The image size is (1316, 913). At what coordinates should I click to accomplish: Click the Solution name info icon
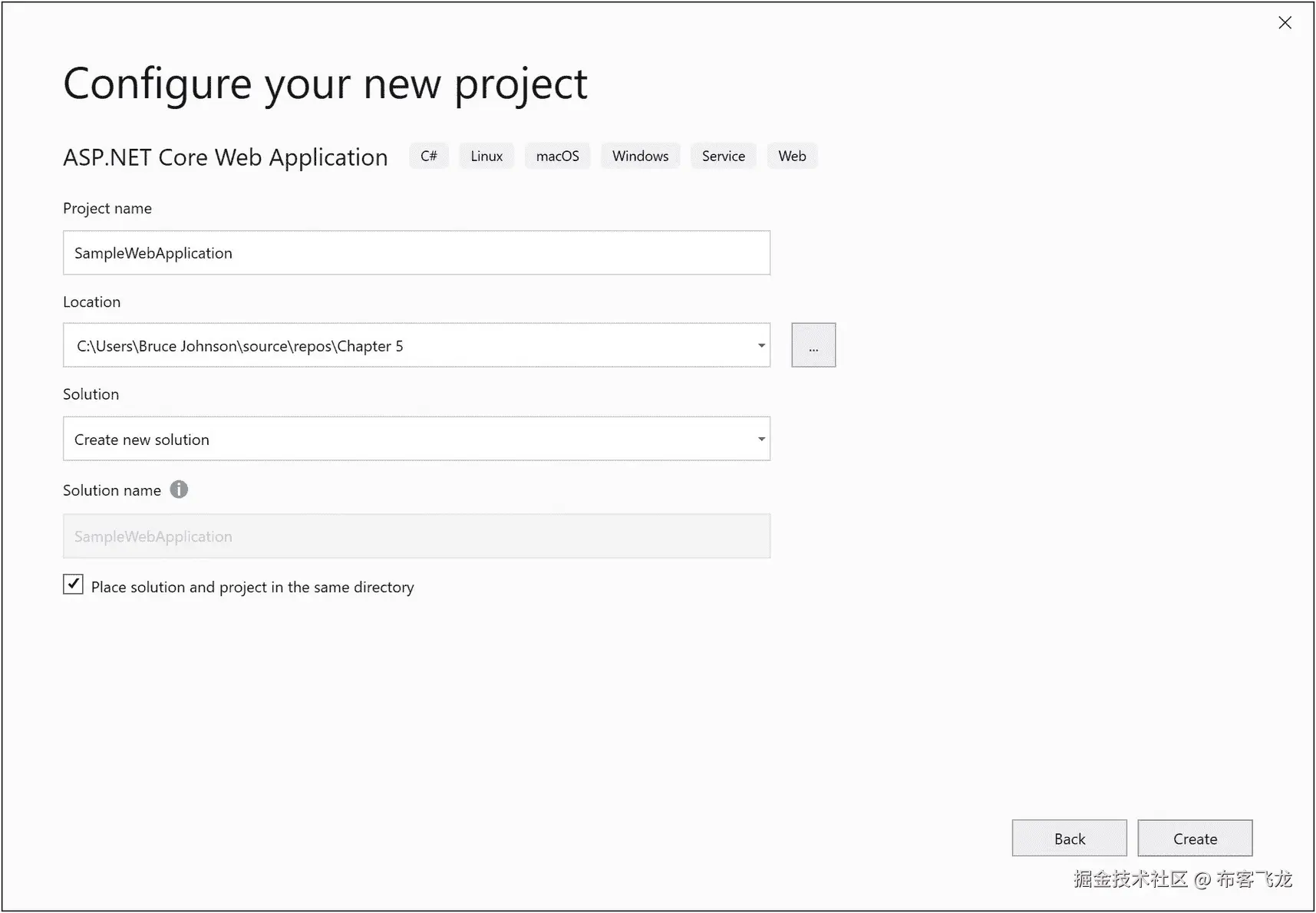179,489
